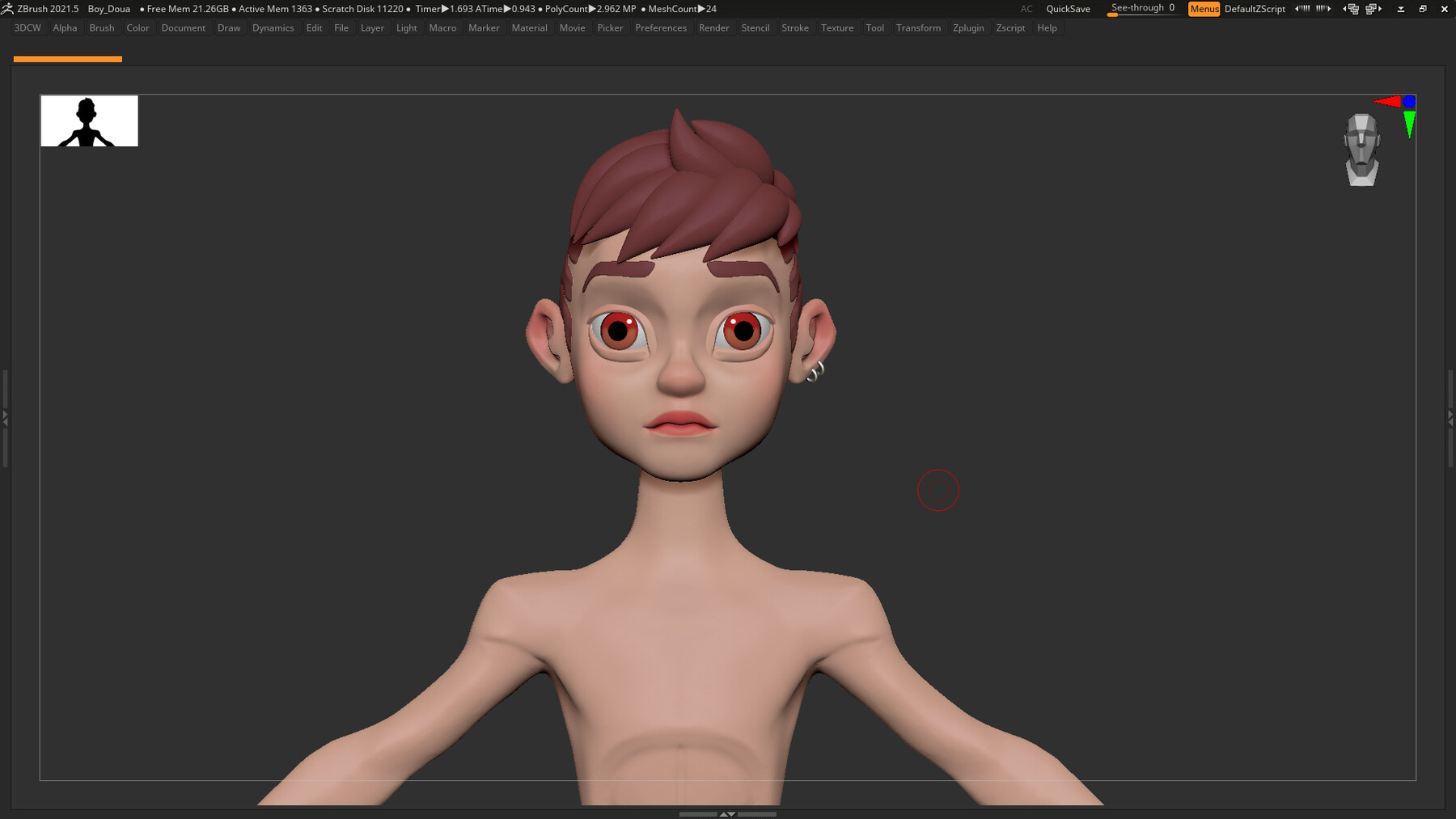This screenshot has width=1456, height=819.
Task: Open the Texture menu
Action: (837, 28)
